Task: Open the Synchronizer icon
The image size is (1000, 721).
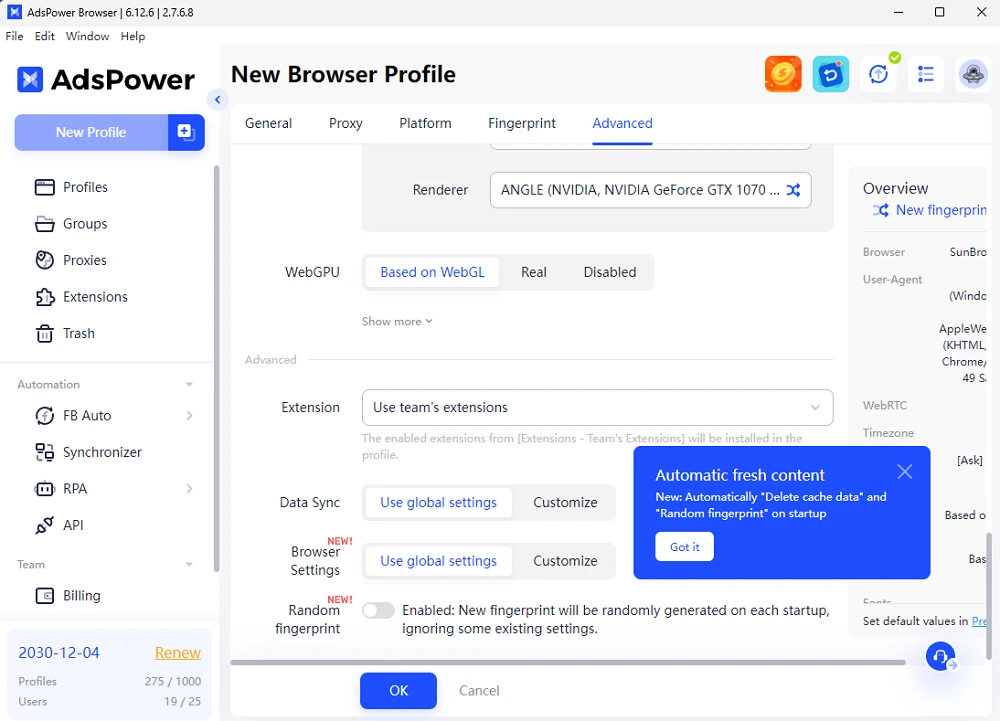Action: 45,452
